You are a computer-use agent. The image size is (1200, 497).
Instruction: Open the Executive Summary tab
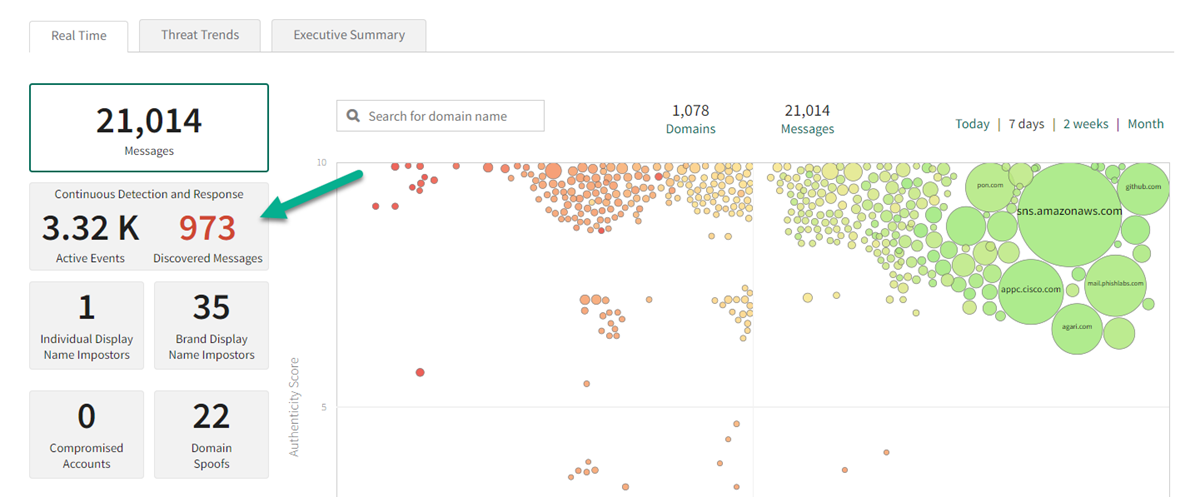click(x=349, y=35)
